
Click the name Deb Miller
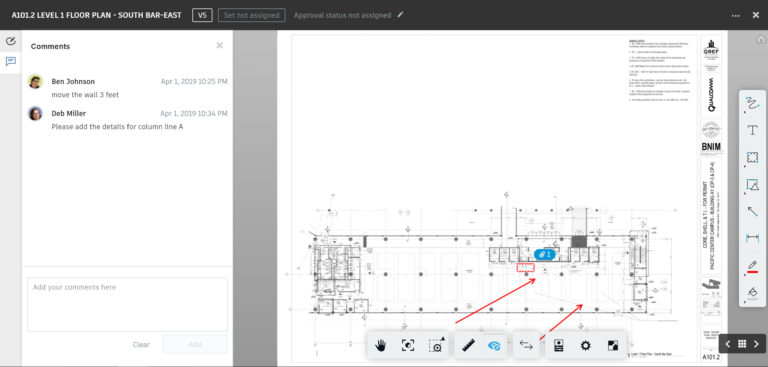(69, 114)
